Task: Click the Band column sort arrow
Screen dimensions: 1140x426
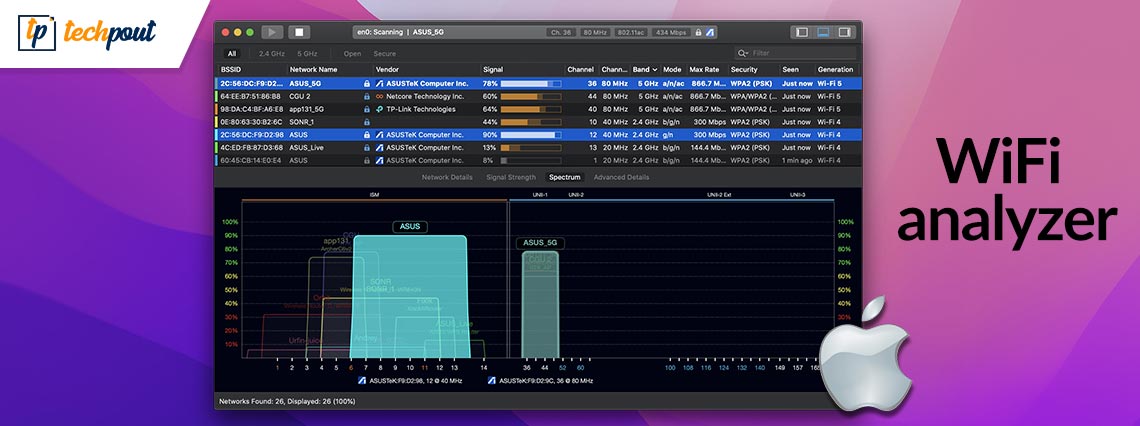Action: point(655,70)
